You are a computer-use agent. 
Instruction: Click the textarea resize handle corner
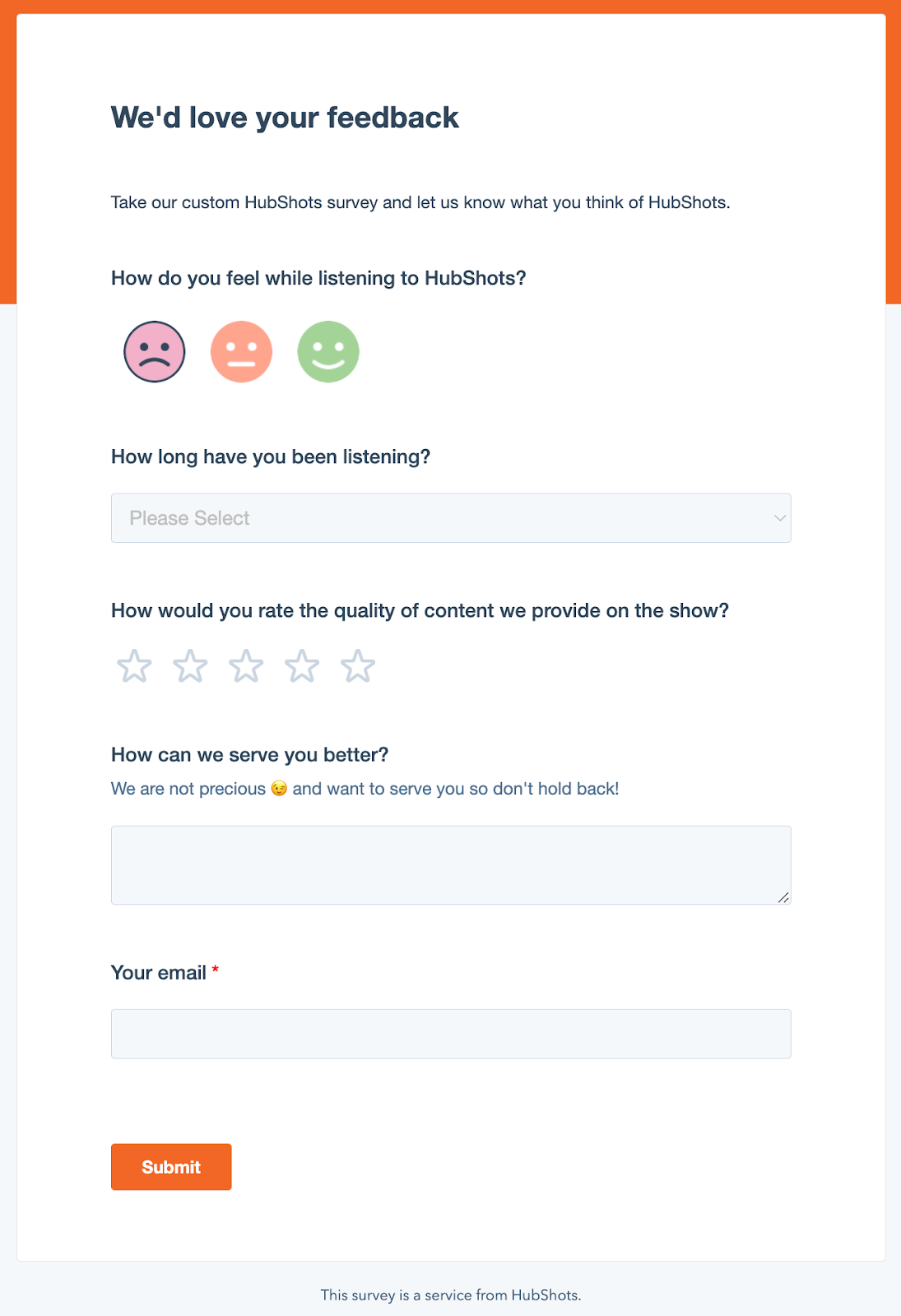[784, 898]
